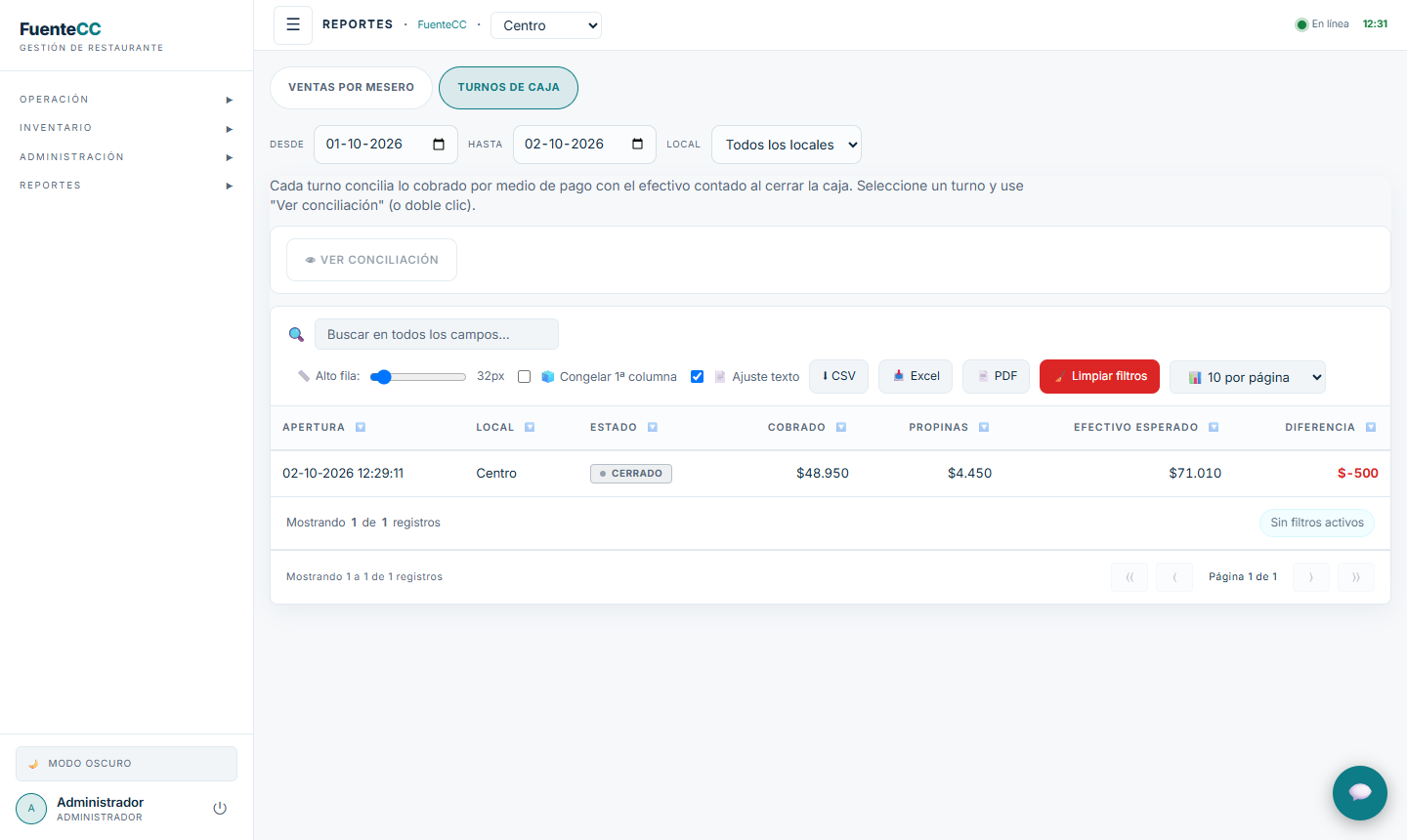Image resolution: width=1407 pixels, height=840 pixels.
Task: Click the Estado column filter icon
Action: pyautogui.click(x=653, y=428)
